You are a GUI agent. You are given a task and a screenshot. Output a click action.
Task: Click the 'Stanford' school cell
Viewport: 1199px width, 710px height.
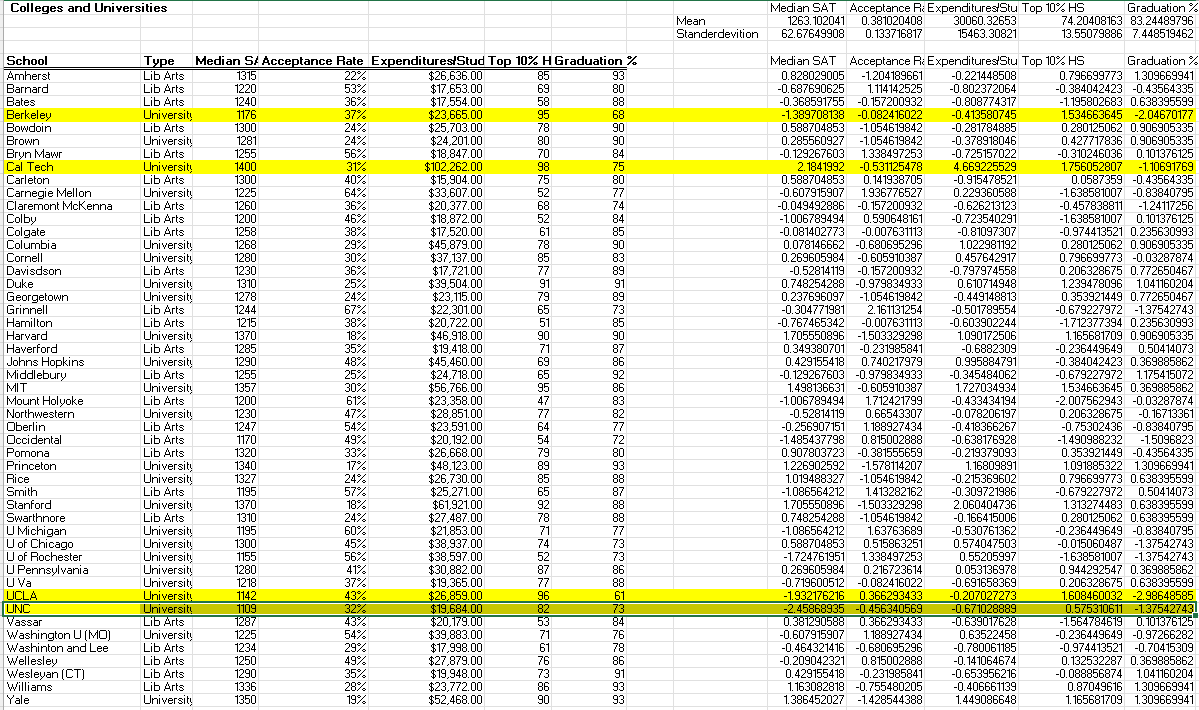pos(29,504)
